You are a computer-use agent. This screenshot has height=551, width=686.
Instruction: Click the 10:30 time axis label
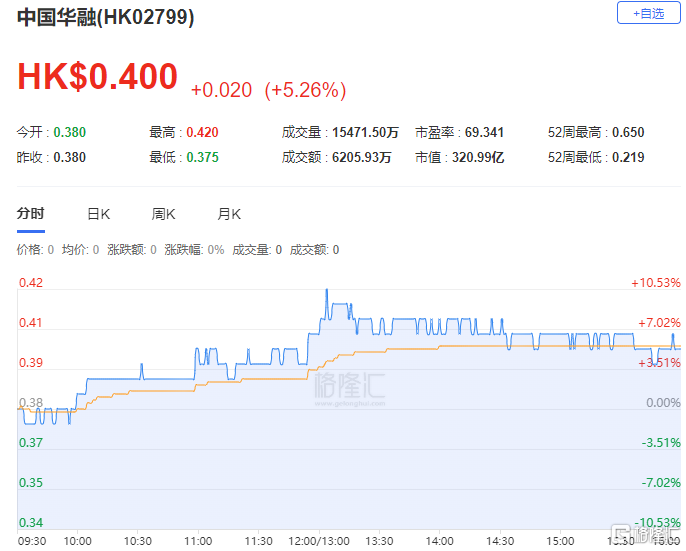click(x=138, y=541)
